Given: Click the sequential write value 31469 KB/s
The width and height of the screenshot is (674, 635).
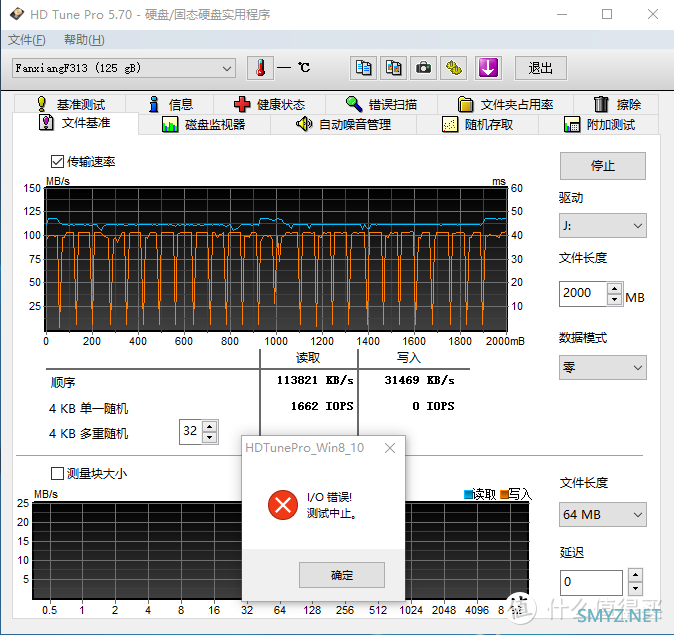Looking at the screenshot, I should point(419,380).
